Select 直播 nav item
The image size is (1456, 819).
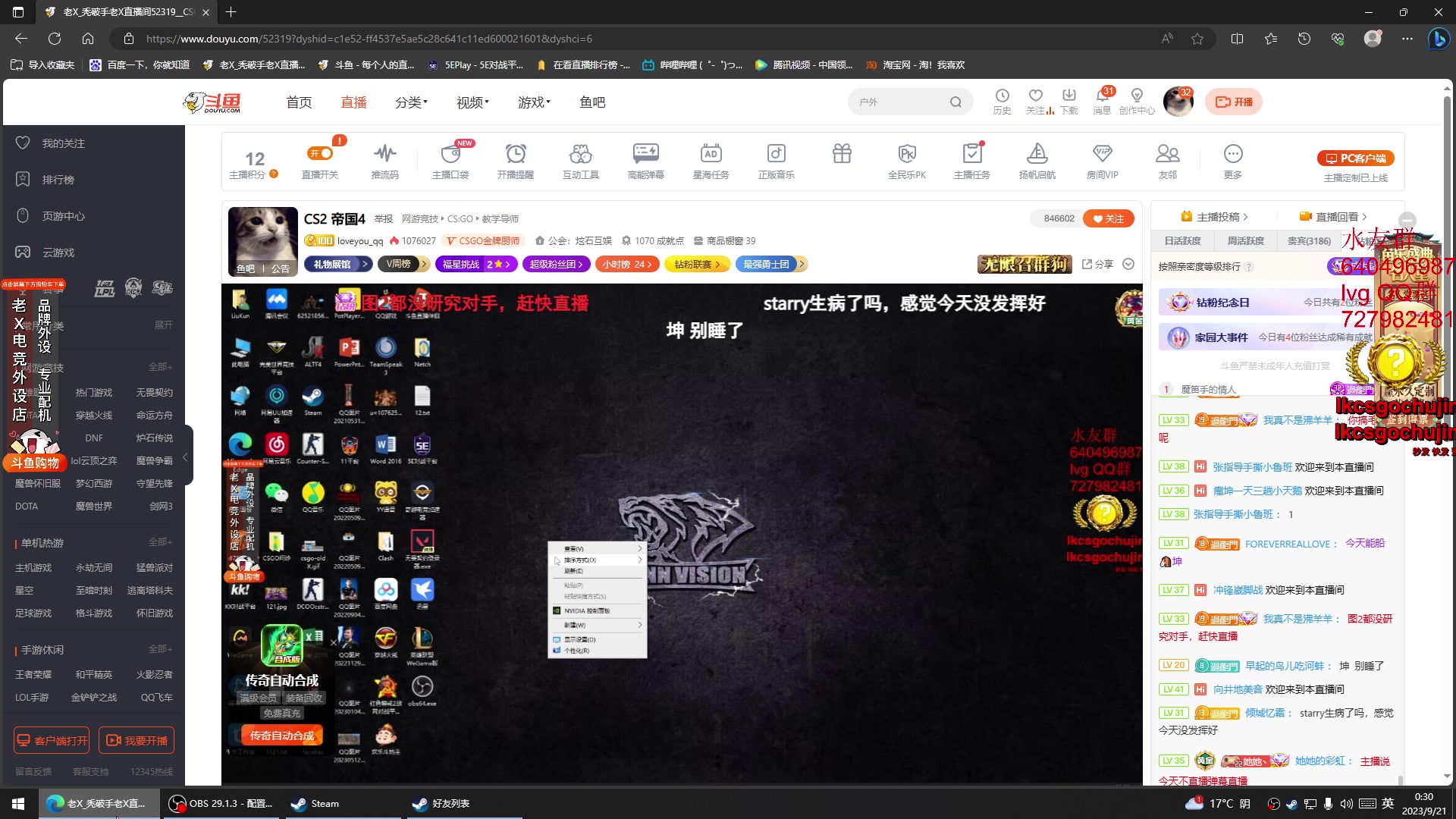point(353,102)
